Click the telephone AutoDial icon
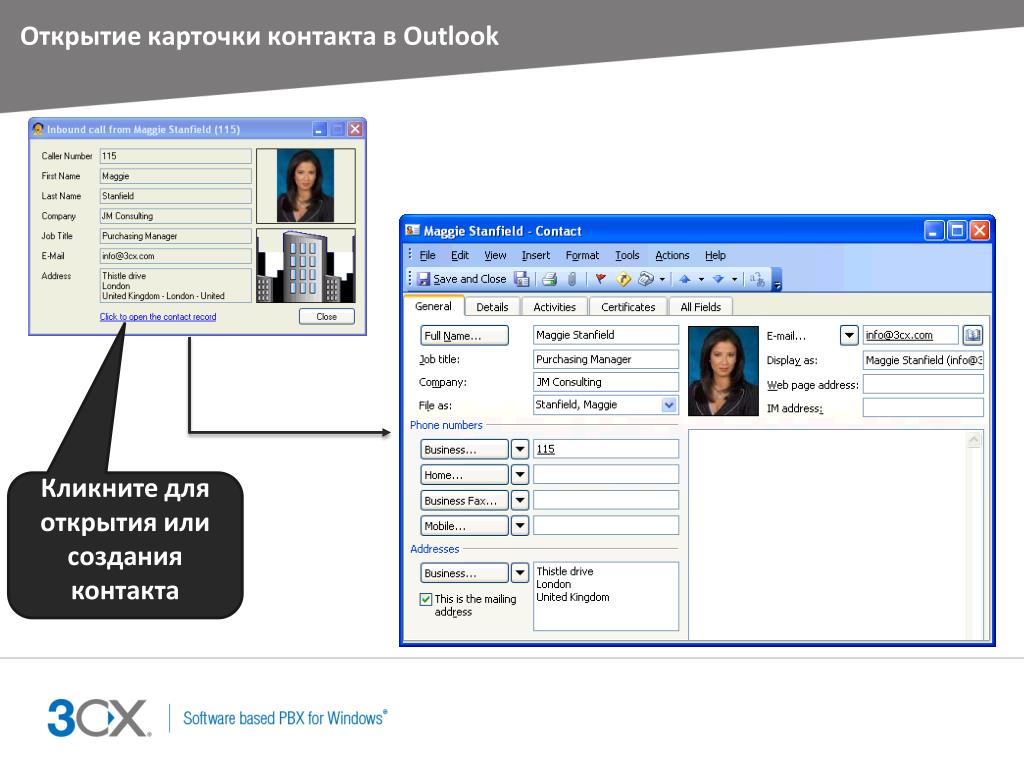 (645, 280)
